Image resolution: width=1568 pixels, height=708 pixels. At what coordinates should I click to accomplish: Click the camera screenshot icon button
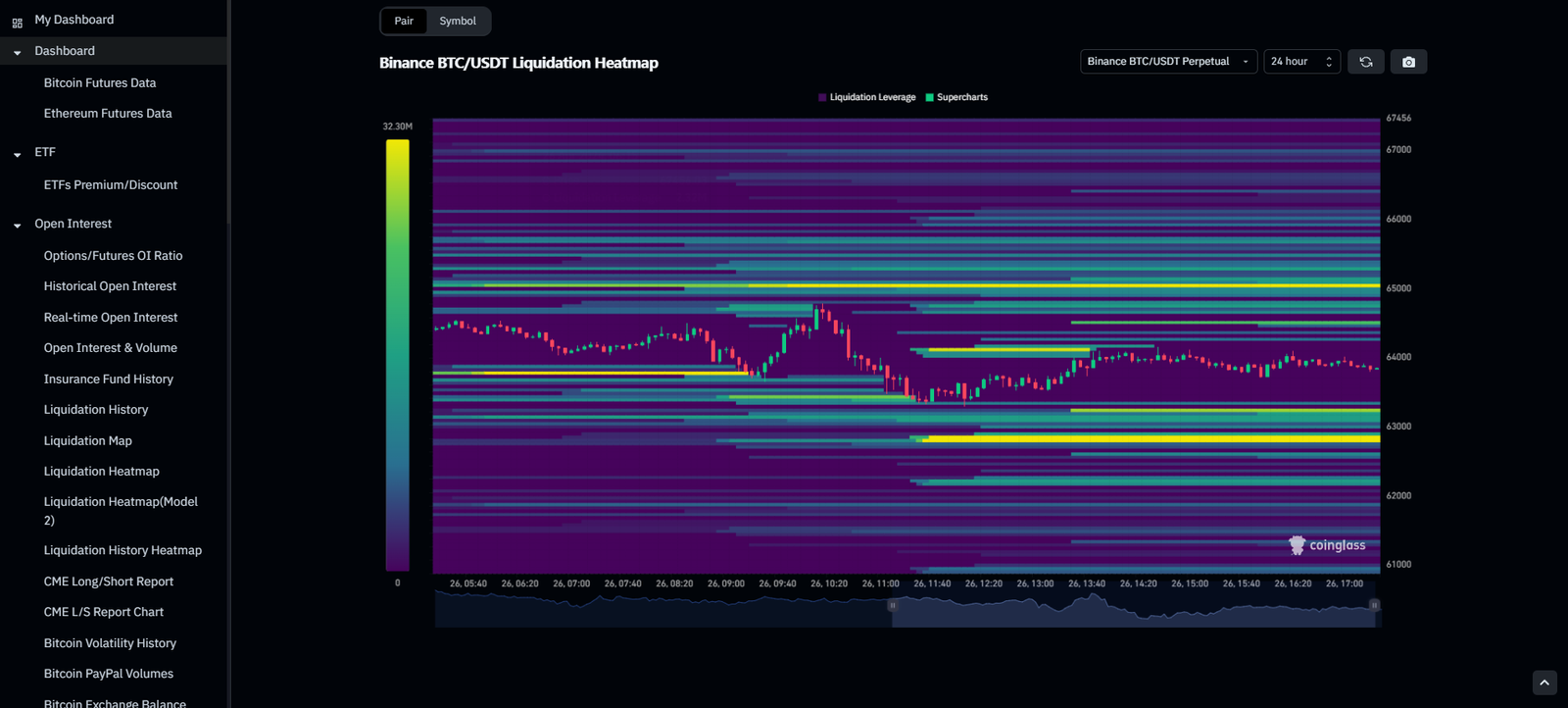[x=1408, y=62]
